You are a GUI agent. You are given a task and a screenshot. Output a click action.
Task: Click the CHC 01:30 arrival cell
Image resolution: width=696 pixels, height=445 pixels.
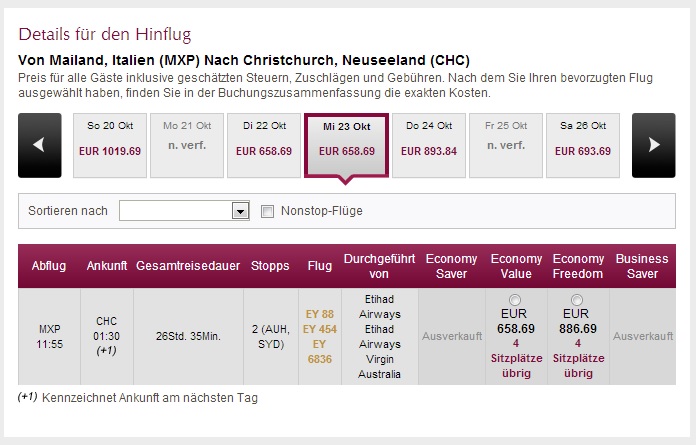(x=107, y=337)
